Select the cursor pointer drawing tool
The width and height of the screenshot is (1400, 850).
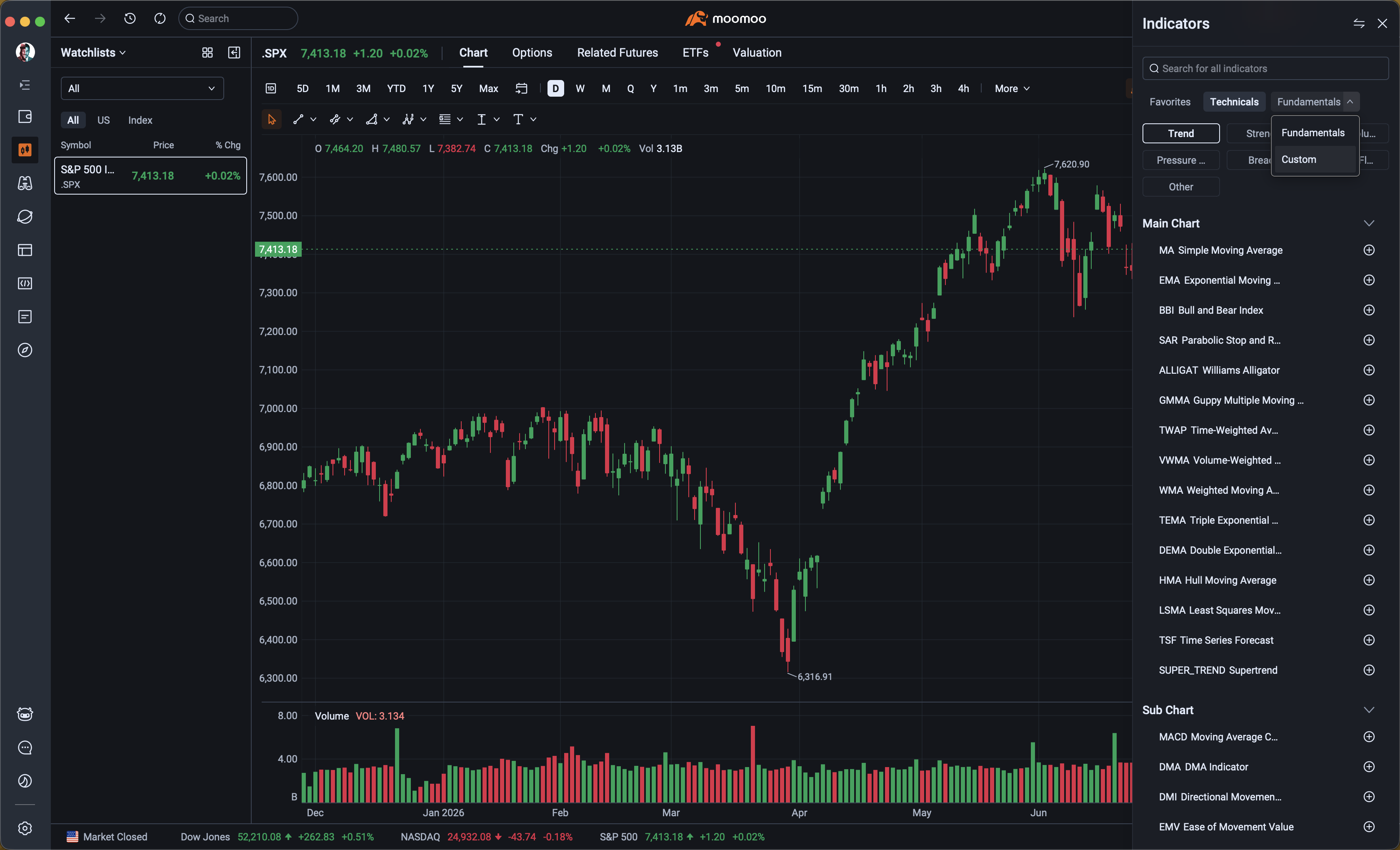[x=272, y=119]
